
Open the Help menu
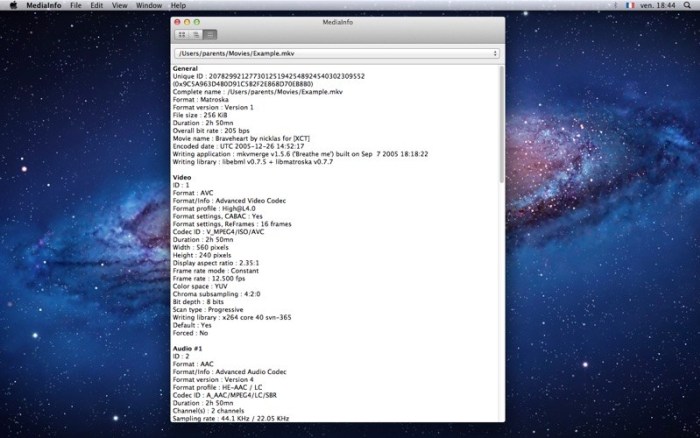[x=179, y=5]
